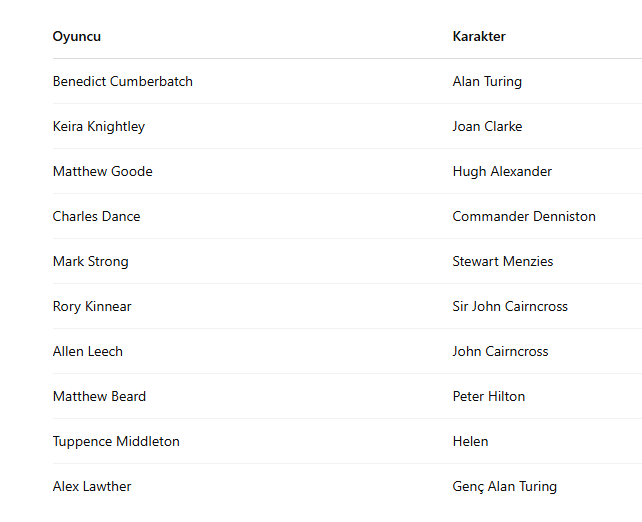This screenshot has height=522, width=642.
Task: Click the Oyuncu column header
Action: [x=77, y=37]
